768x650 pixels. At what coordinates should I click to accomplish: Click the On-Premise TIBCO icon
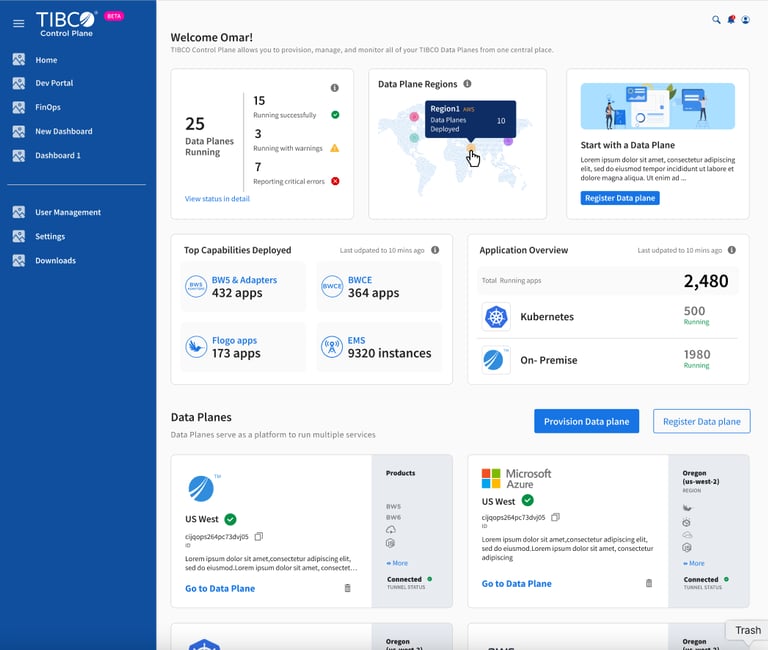496,360
